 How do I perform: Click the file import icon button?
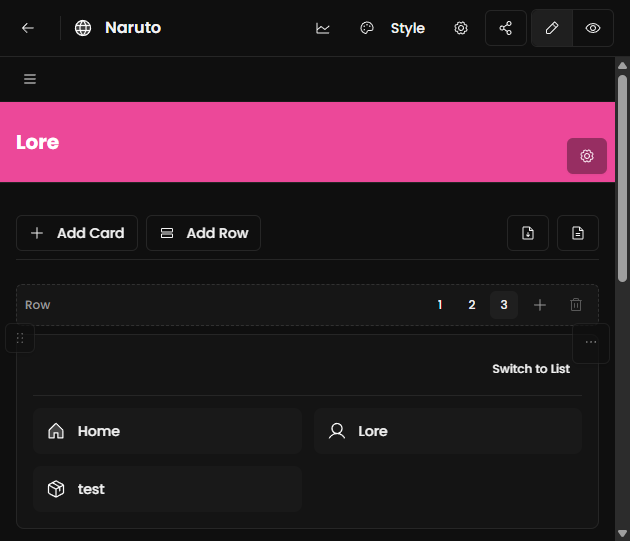528,233
